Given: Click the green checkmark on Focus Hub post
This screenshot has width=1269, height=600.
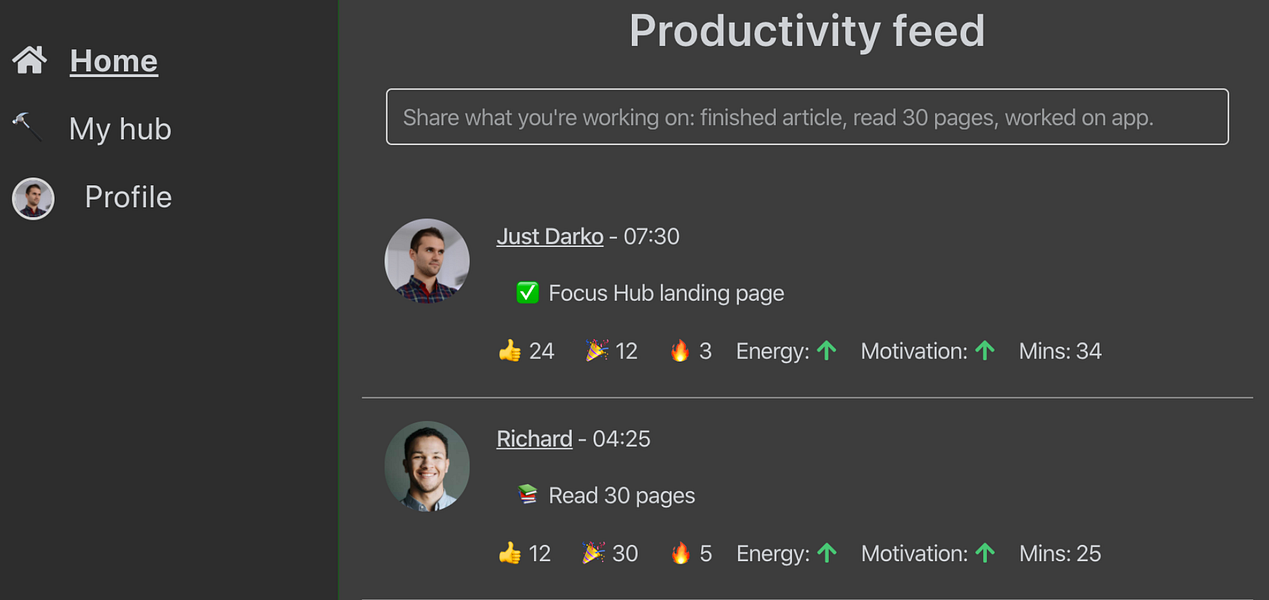Looking at the screenshot, I should coord(527,292).
